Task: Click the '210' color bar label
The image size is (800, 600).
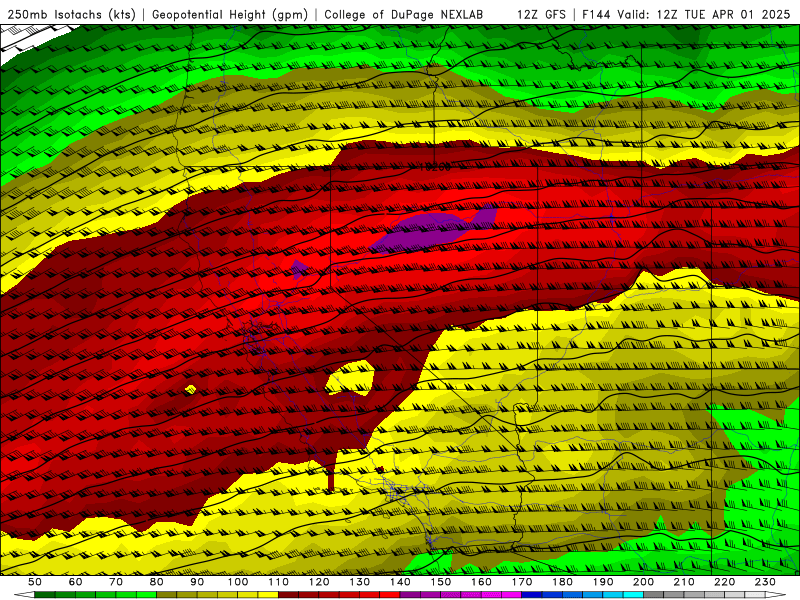Action: tap(684, 582)
